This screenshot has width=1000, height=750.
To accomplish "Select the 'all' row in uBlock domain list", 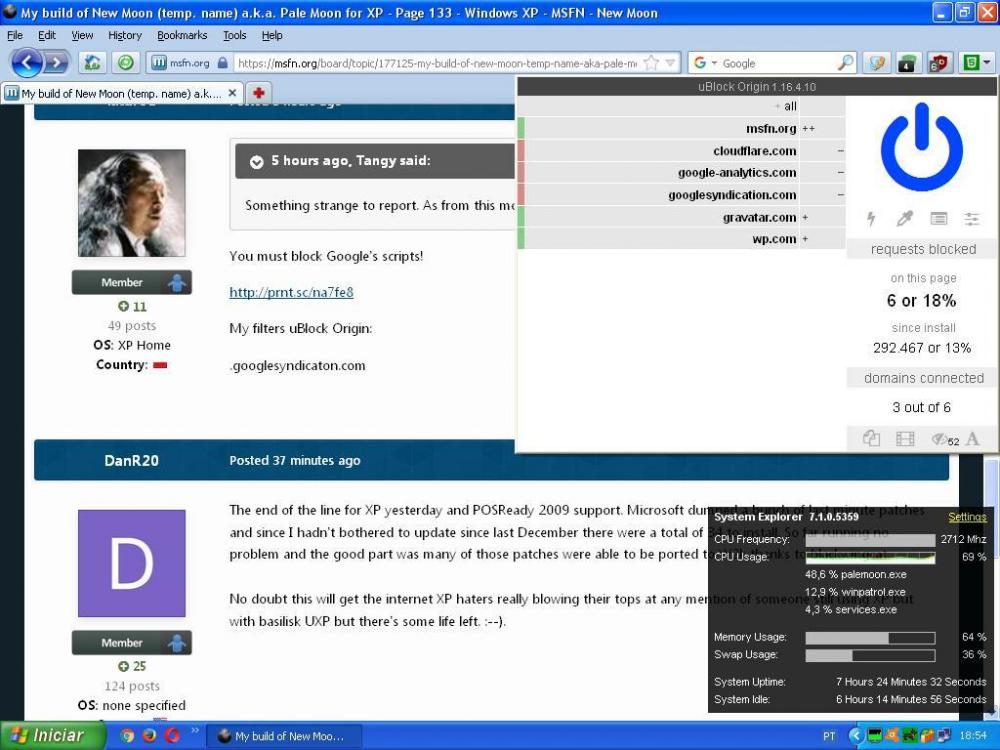I will pyautogui.click(x=681, y=106).
